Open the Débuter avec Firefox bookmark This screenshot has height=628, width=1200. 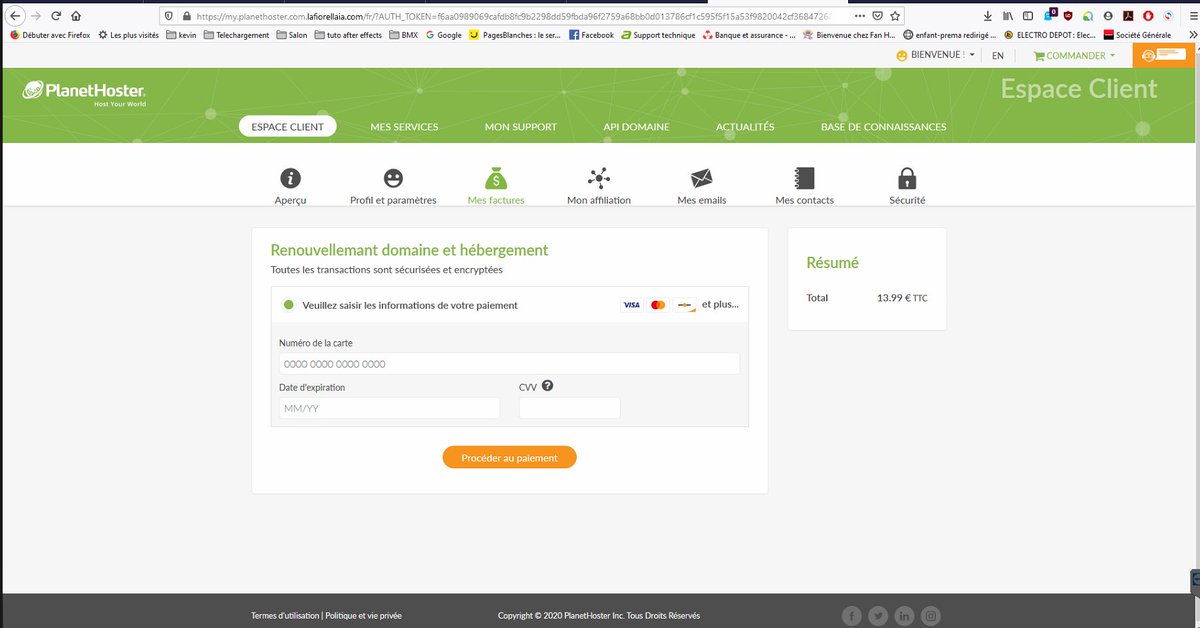[50, 35]
